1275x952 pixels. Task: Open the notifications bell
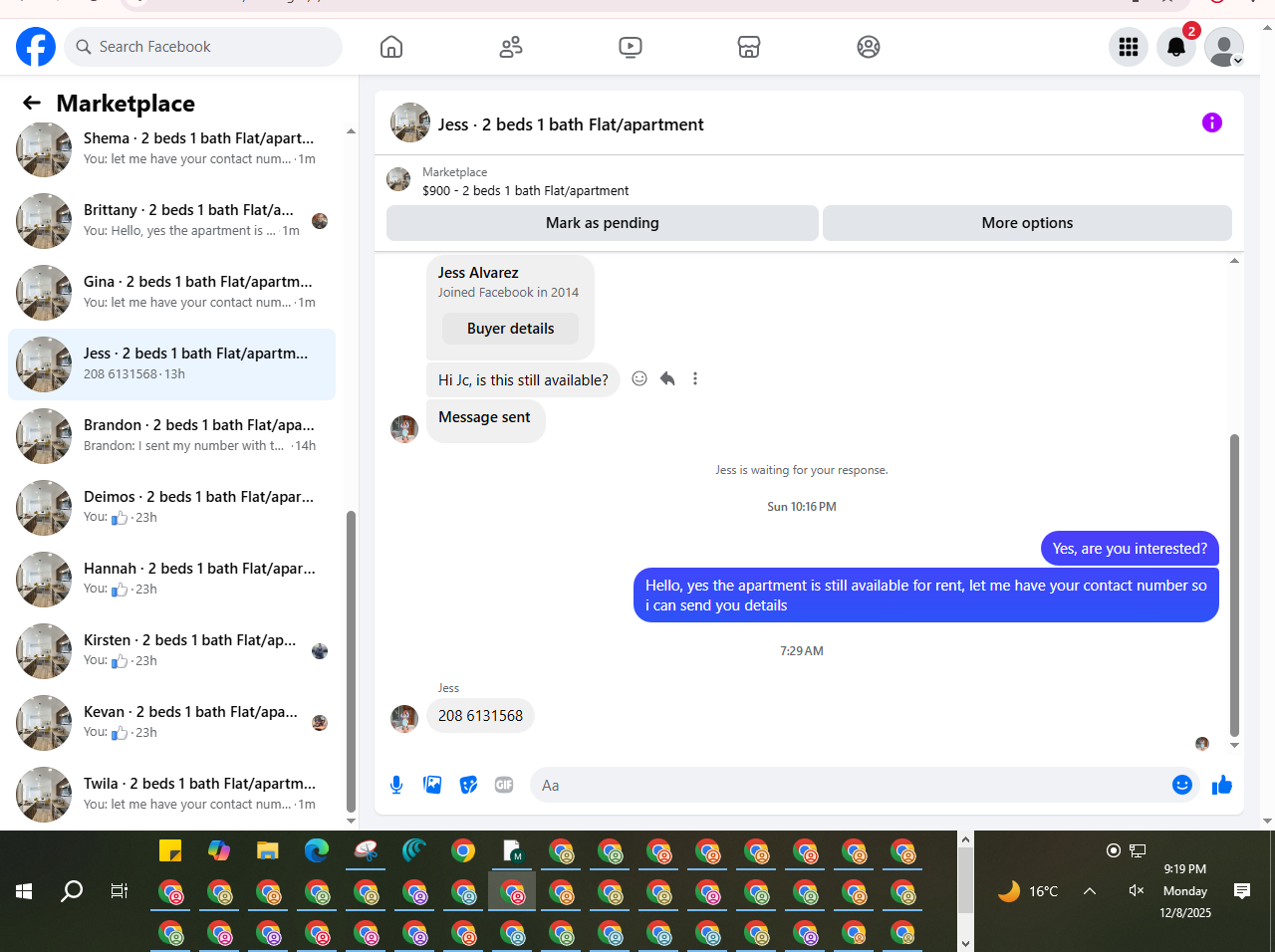[1176, 47]
